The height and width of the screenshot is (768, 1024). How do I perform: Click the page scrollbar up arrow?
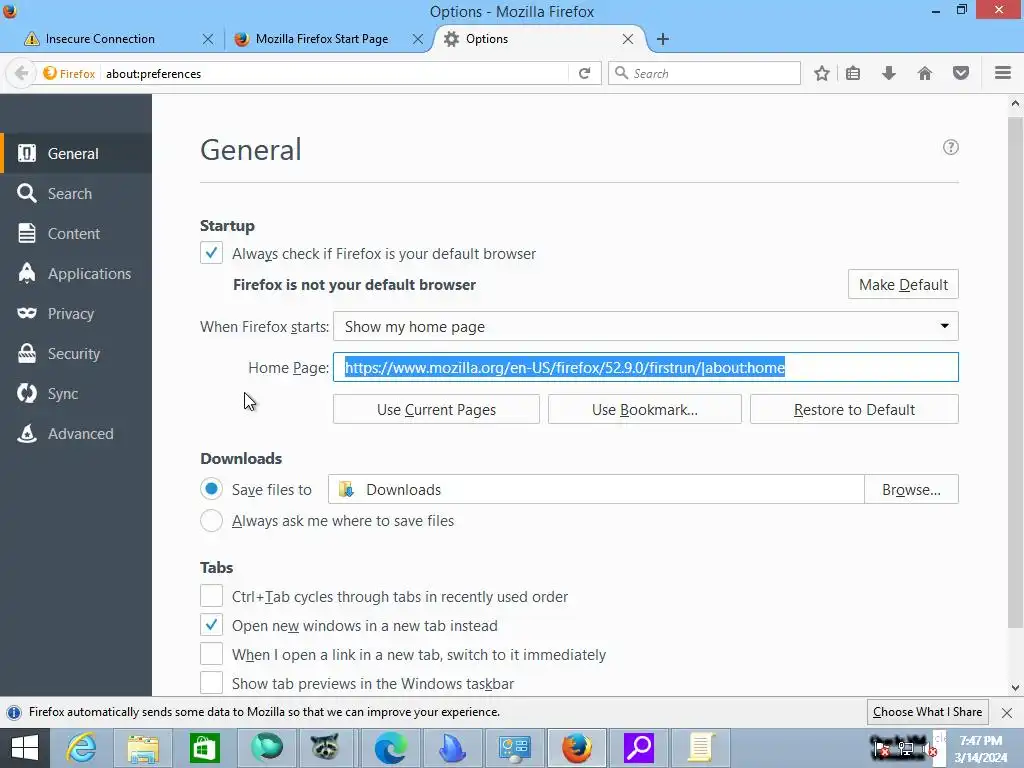1015,103
